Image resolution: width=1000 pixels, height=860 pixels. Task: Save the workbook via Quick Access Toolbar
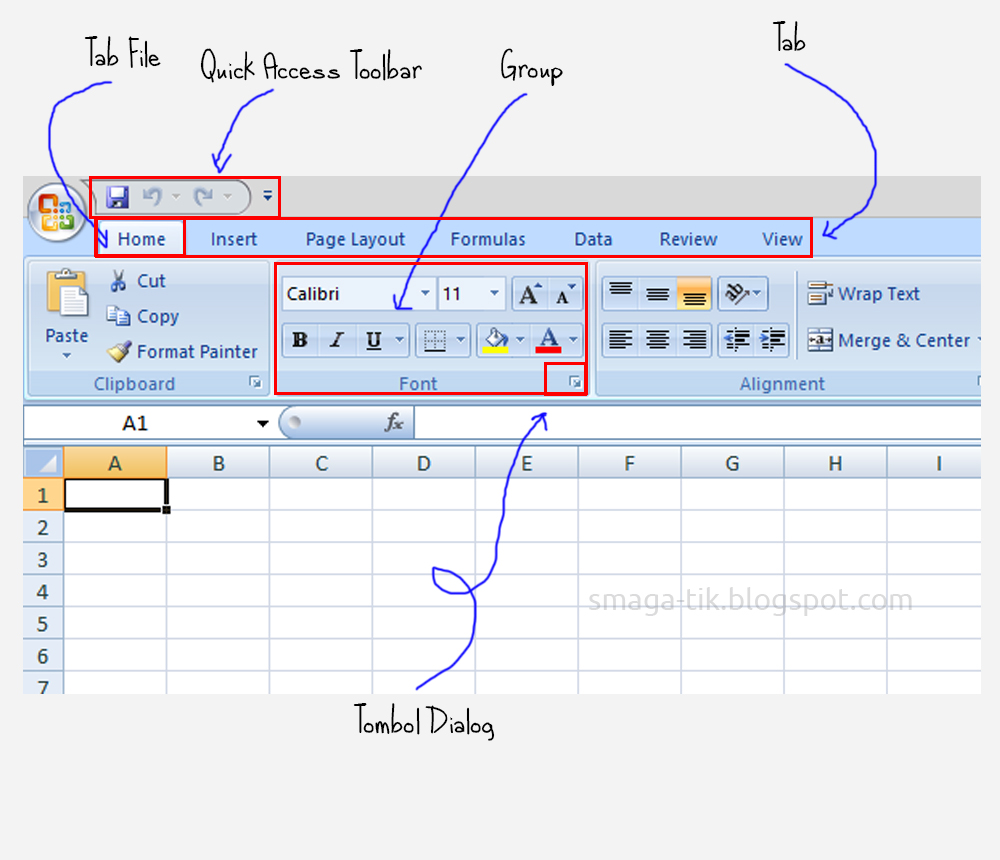116,197
